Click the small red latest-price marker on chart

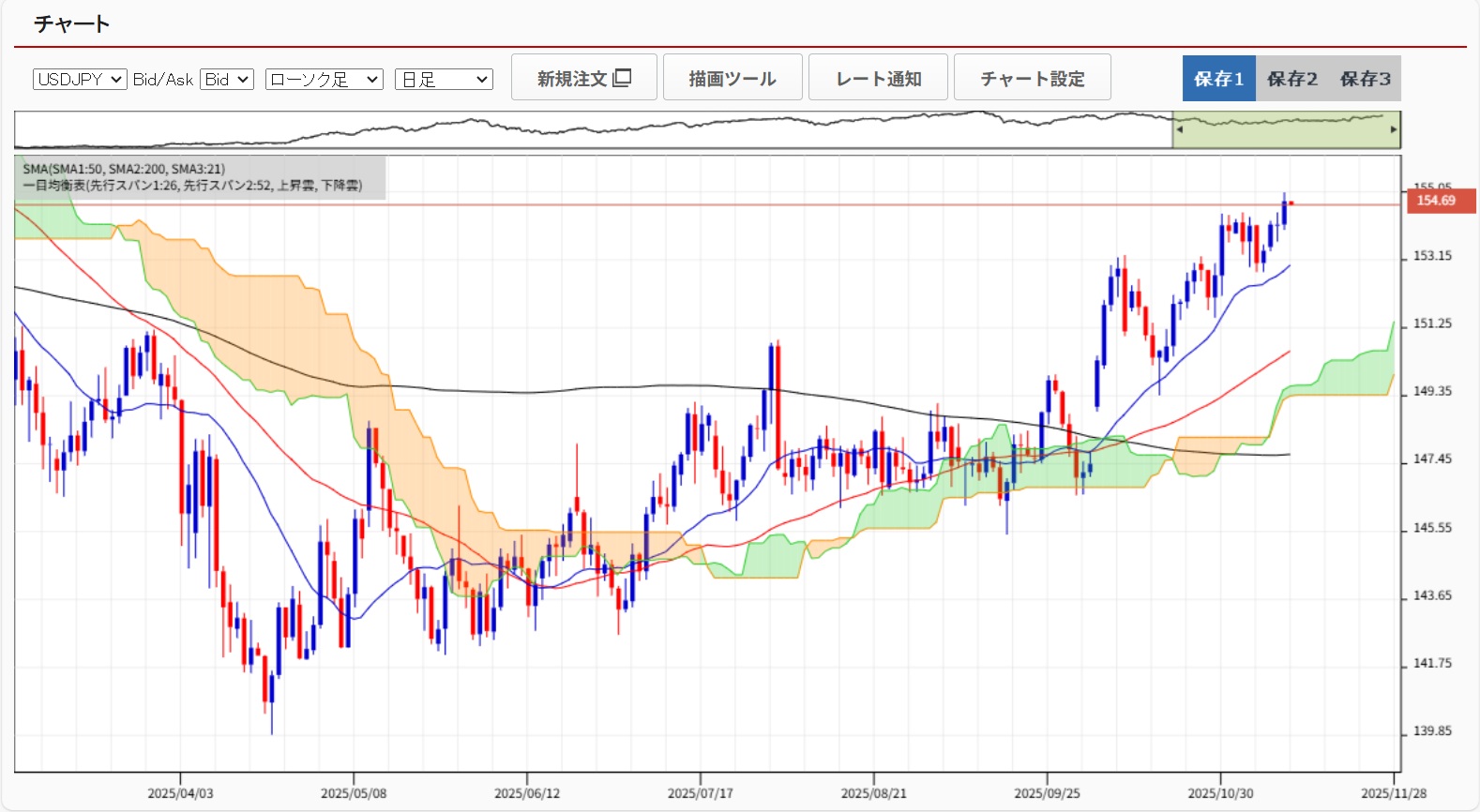[x=1291, y=203]
